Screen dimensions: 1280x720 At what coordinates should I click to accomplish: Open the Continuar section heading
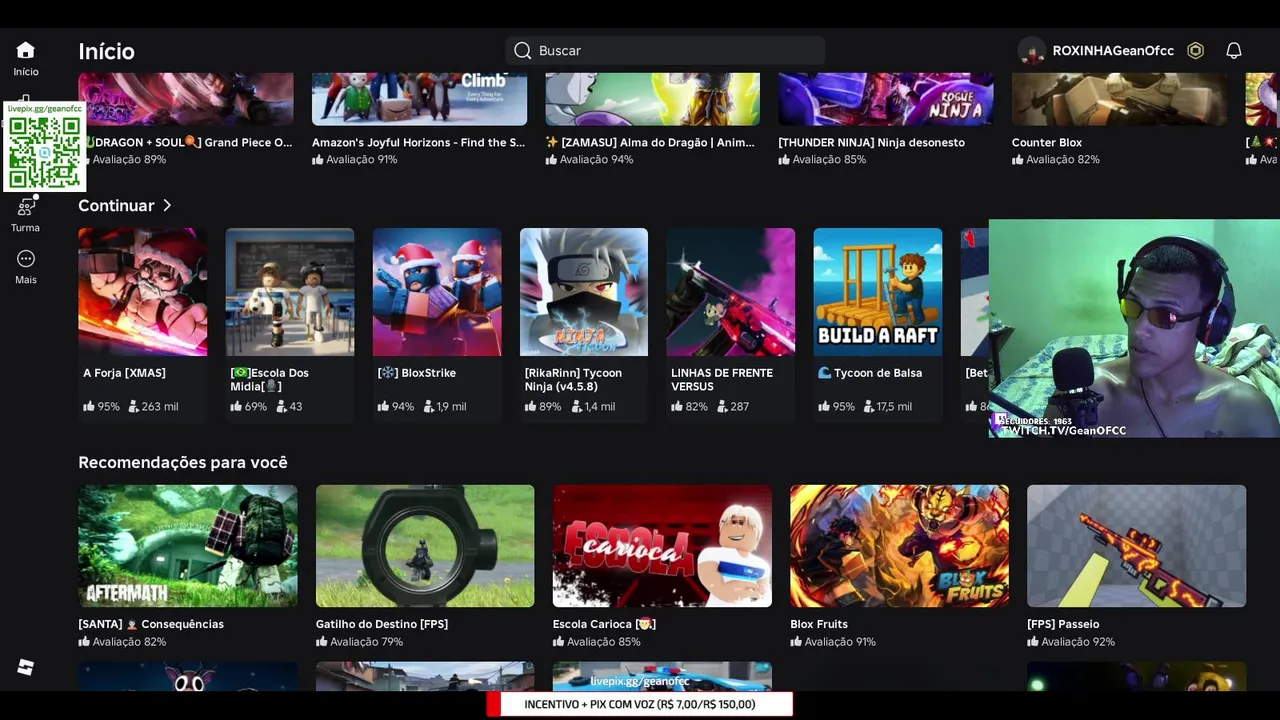pos(116,205)
